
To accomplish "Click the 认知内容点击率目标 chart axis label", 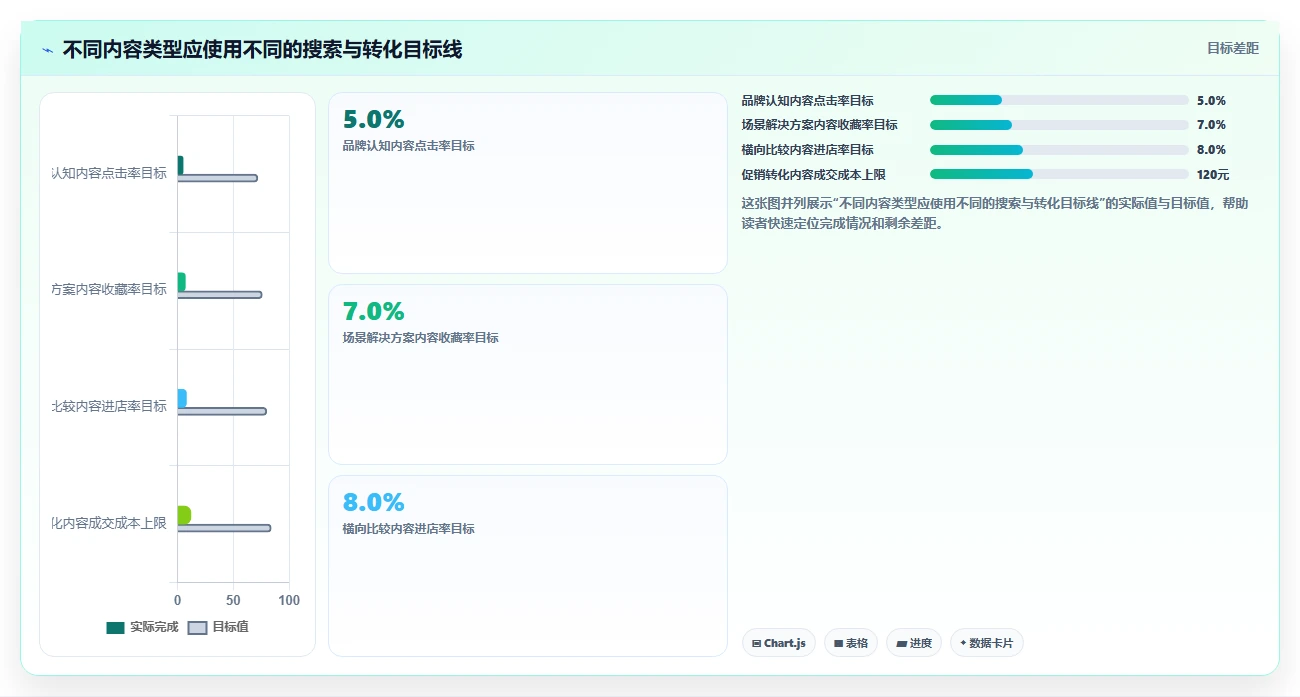I will point(109,173).
